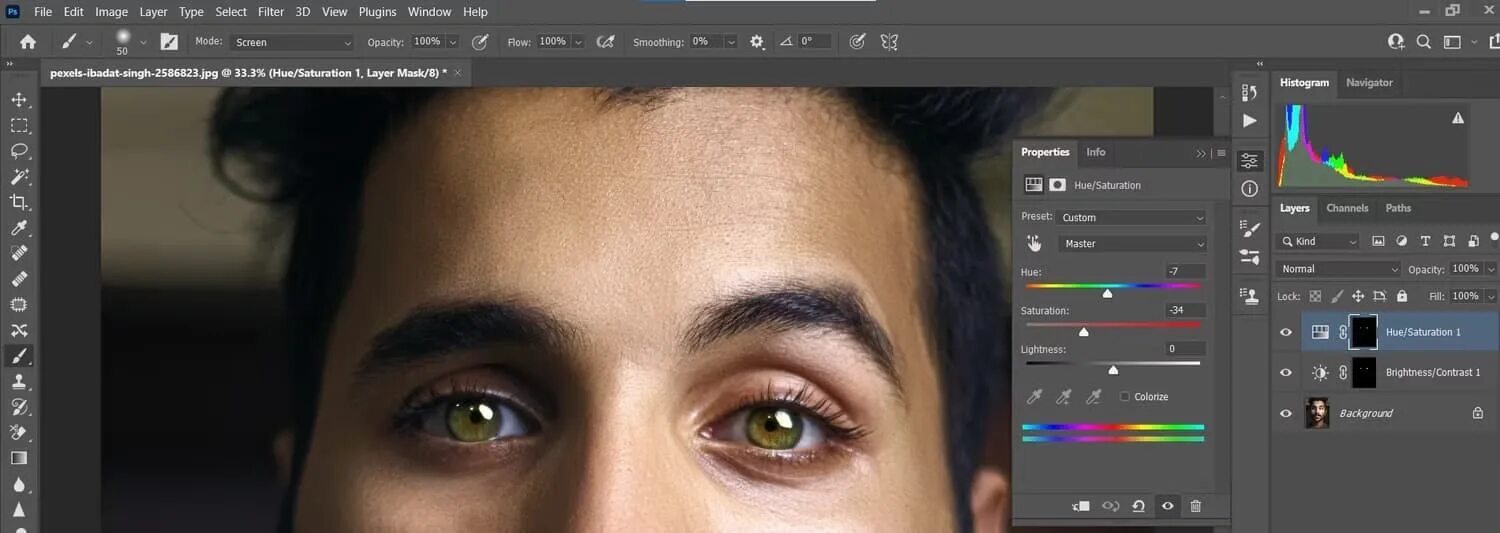Open the Adjustments properties panel icon
This screenshot has width=1500, height=533.
point(1249,161)
